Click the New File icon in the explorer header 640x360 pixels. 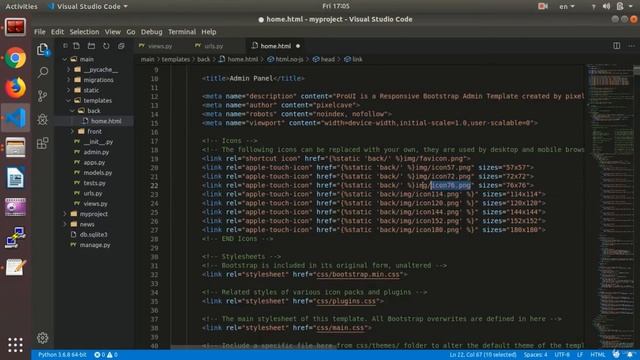pyautogui.click(x=76, y=46)
